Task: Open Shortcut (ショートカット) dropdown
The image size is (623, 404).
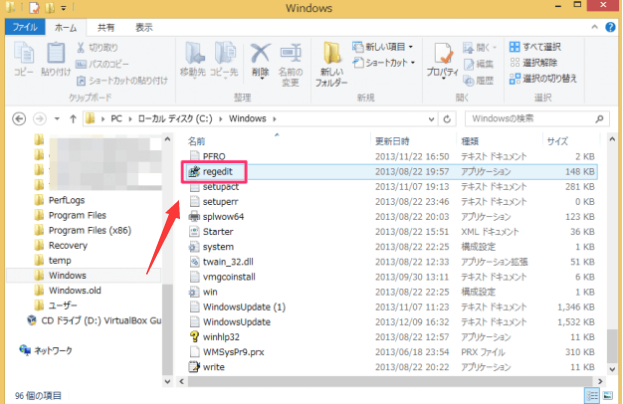Action: [384, 63]
